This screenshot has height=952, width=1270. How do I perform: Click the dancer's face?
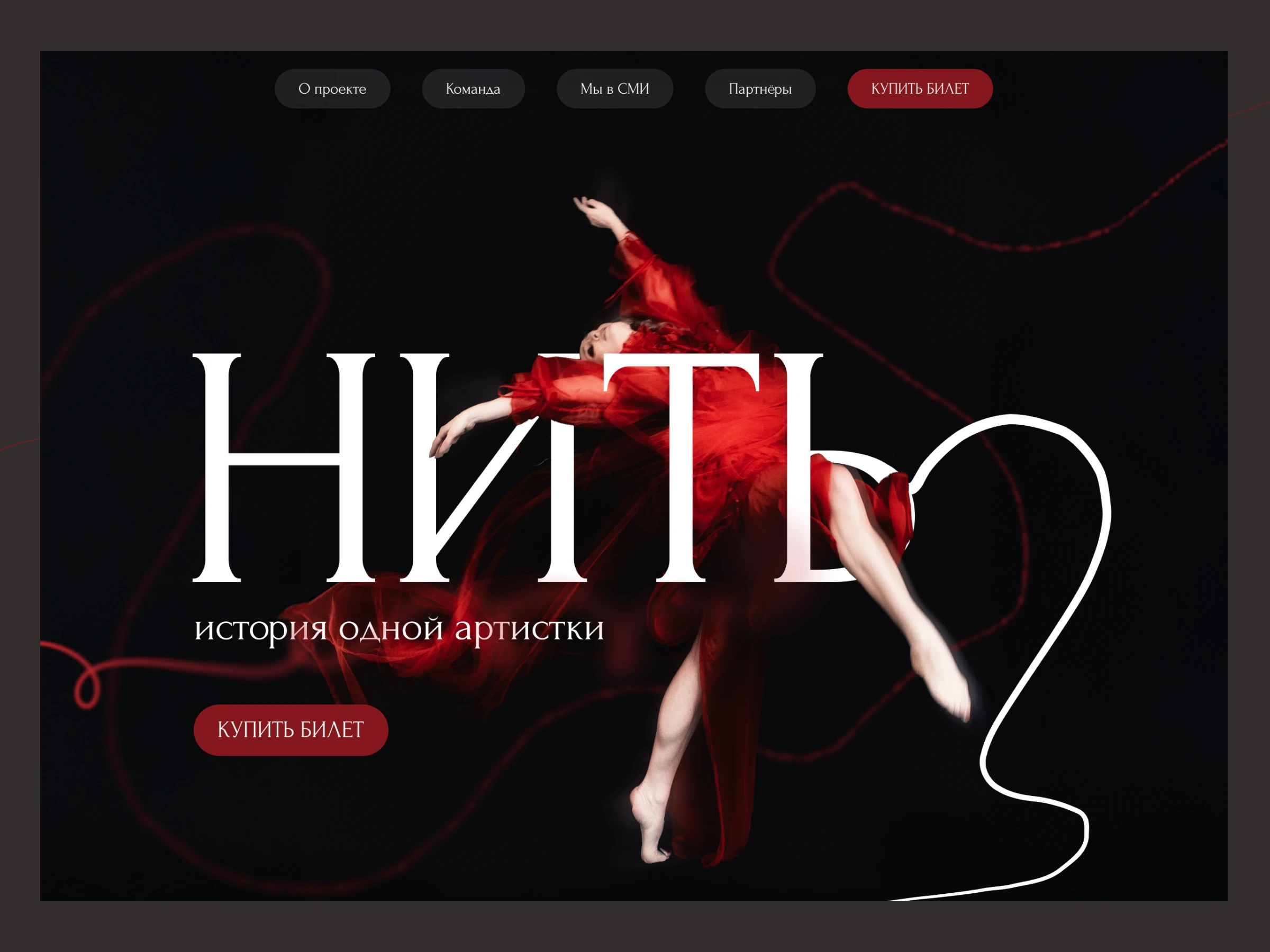(600, 340)
